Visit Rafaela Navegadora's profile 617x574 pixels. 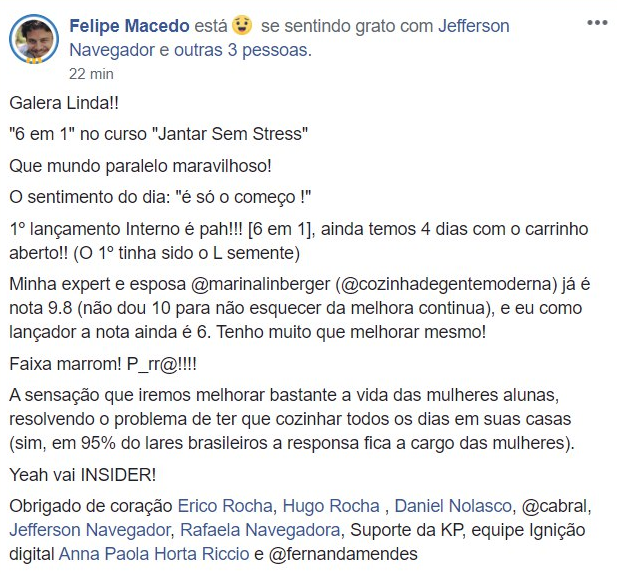click(x=260, y=530)
